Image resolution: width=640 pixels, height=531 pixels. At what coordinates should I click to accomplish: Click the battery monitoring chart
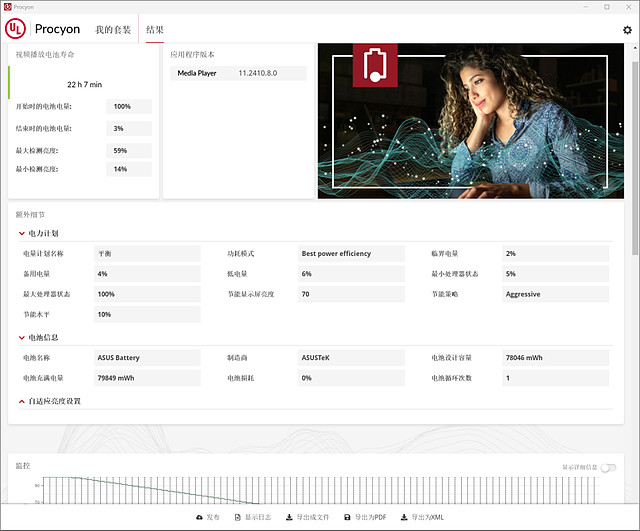tap(318, 490)
